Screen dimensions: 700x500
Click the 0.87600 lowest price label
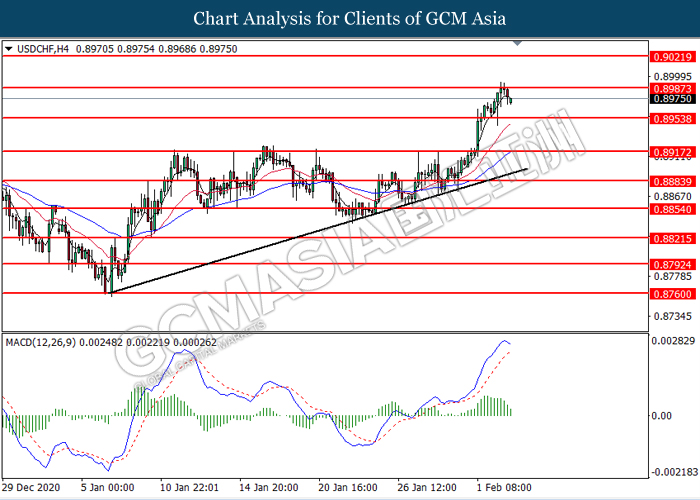pyautogui.click(x=670, y=294)
